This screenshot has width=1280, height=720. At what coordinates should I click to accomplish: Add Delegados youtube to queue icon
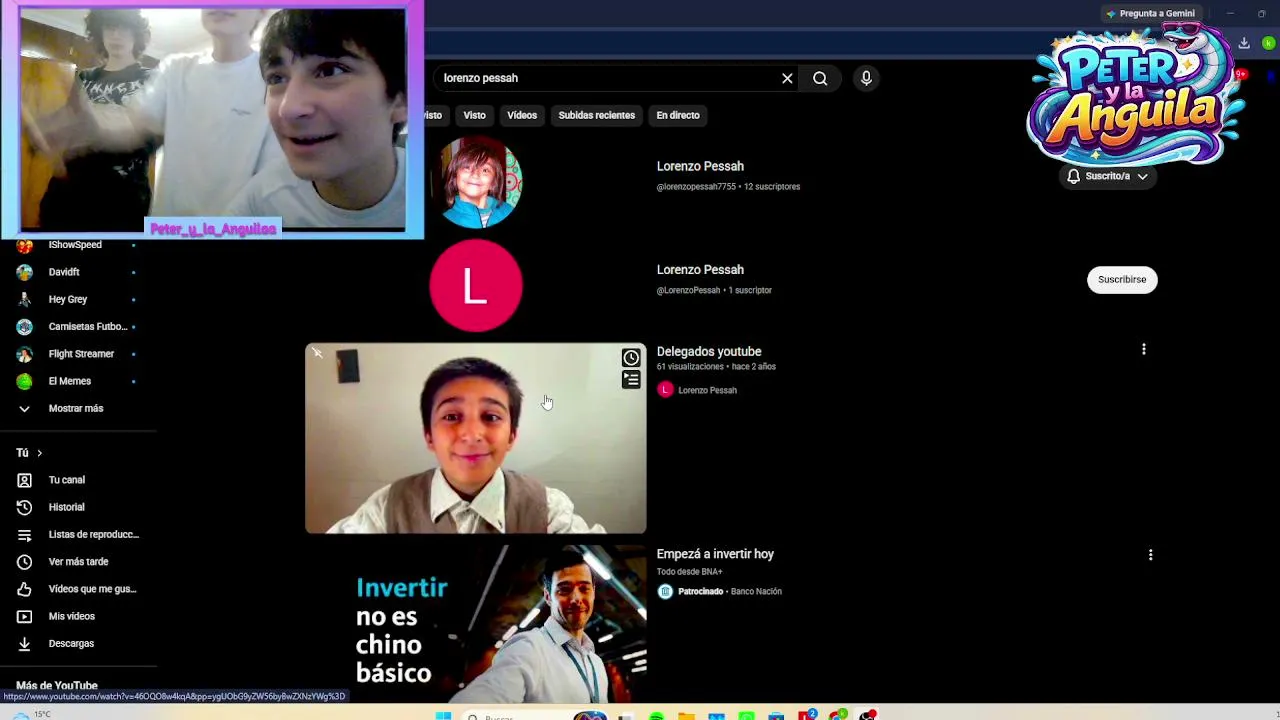coord(631,380)
